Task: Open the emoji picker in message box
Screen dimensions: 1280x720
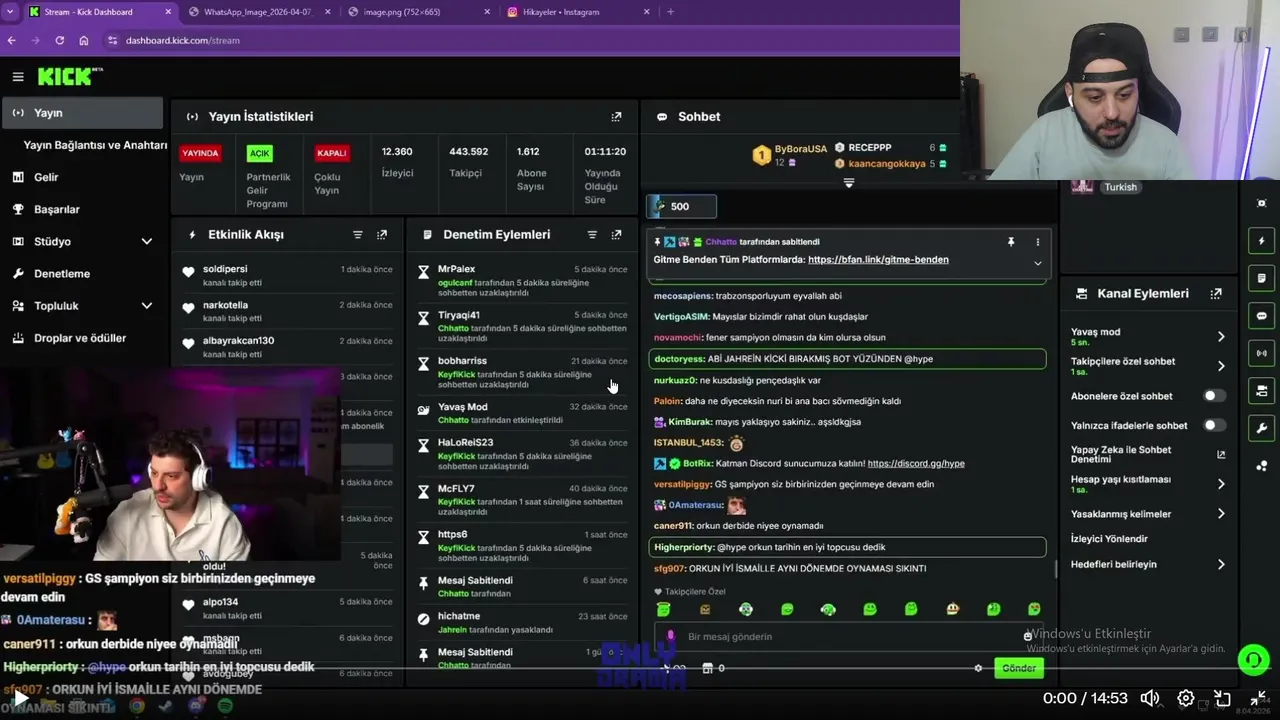Action: pyautogui.click(x=1027, y=637)
